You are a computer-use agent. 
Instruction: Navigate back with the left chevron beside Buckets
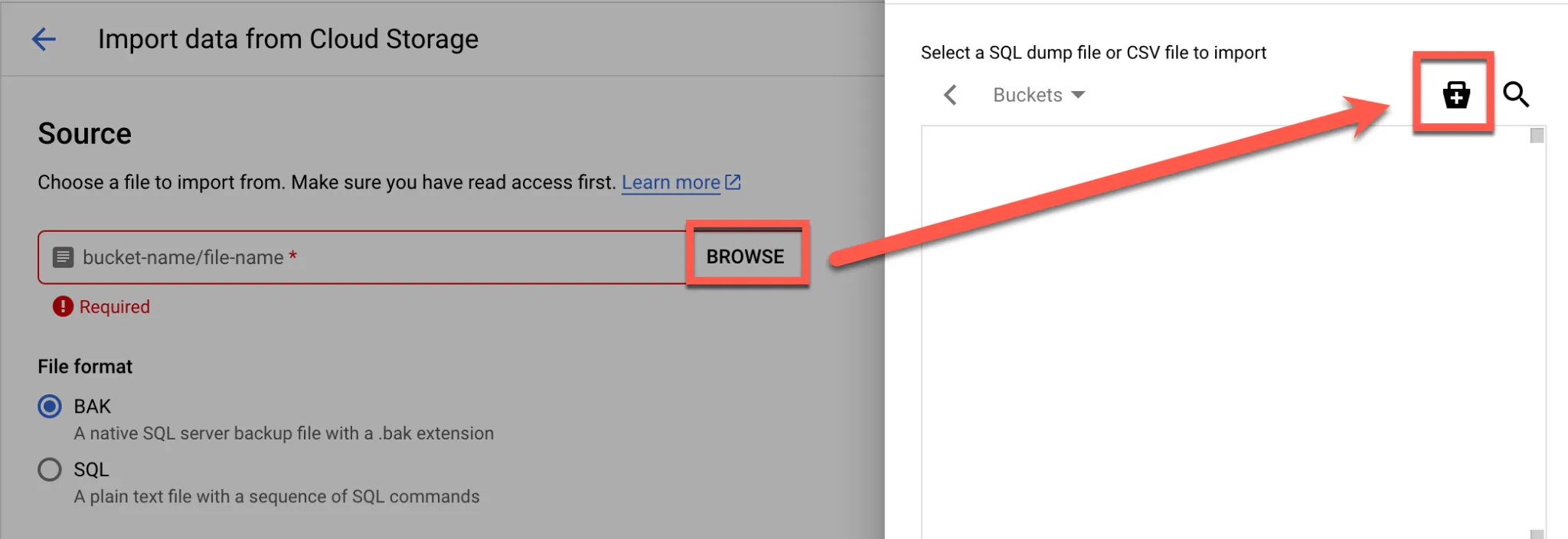coord(950,95)
